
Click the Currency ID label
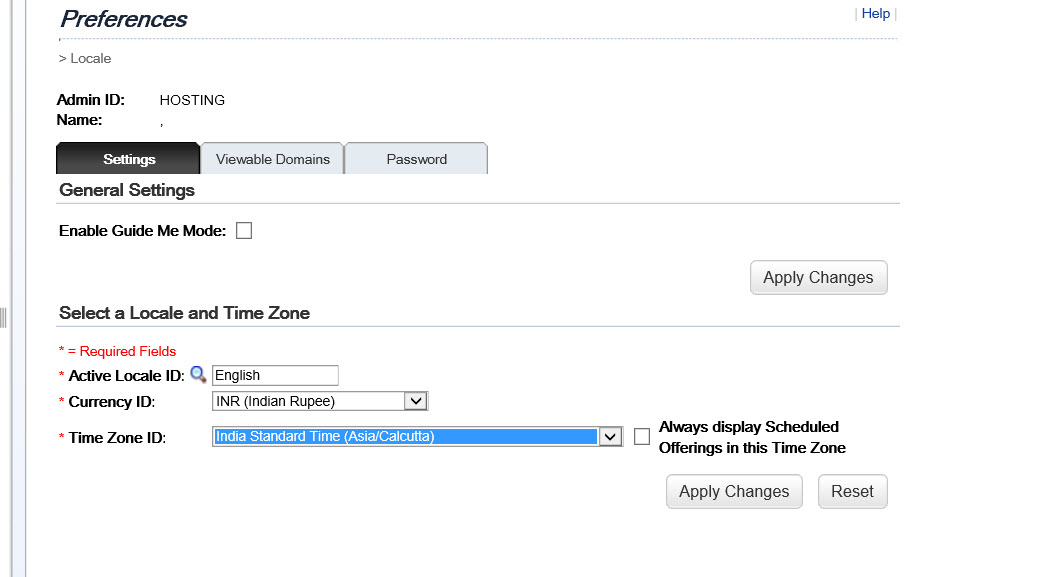point(111,402)
